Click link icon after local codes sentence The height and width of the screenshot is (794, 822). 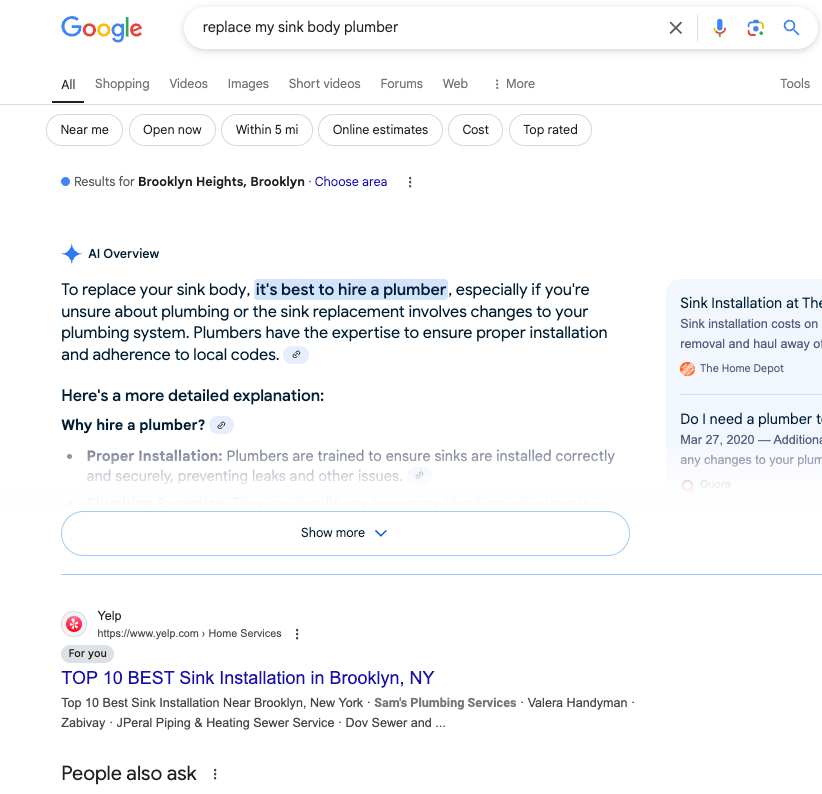[x=295, y=355]
